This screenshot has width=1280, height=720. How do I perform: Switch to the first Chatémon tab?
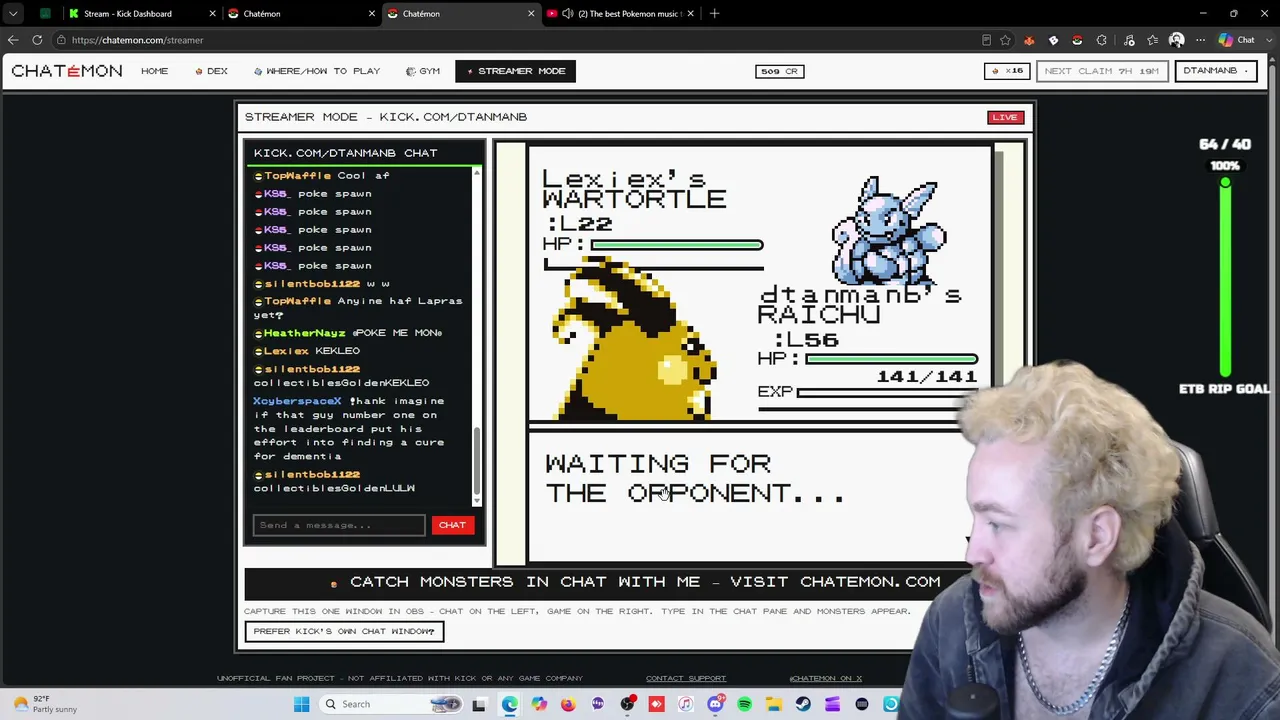(x=300, y=13)
